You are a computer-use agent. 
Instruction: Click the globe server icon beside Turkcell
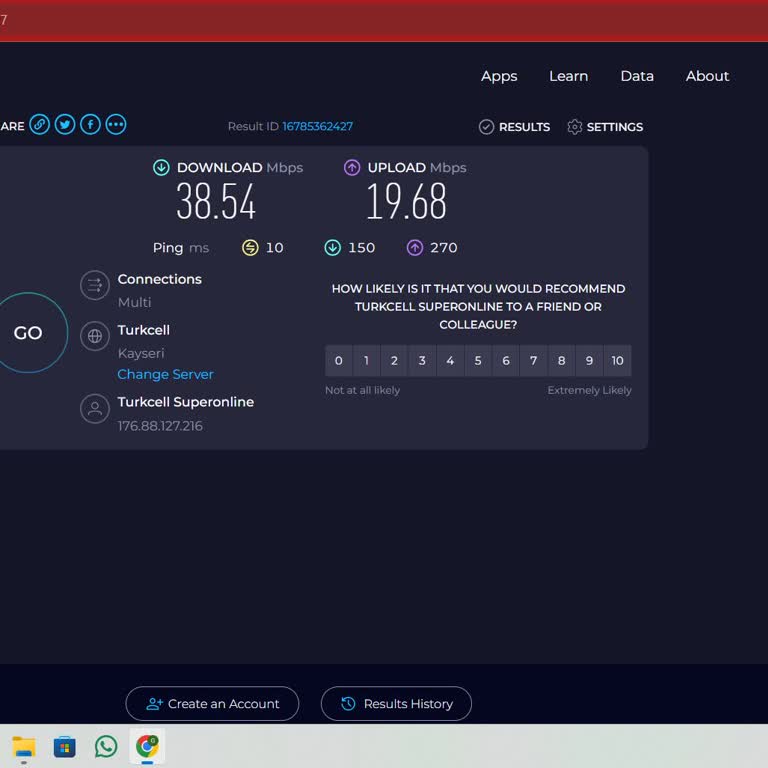coord(95,336)
